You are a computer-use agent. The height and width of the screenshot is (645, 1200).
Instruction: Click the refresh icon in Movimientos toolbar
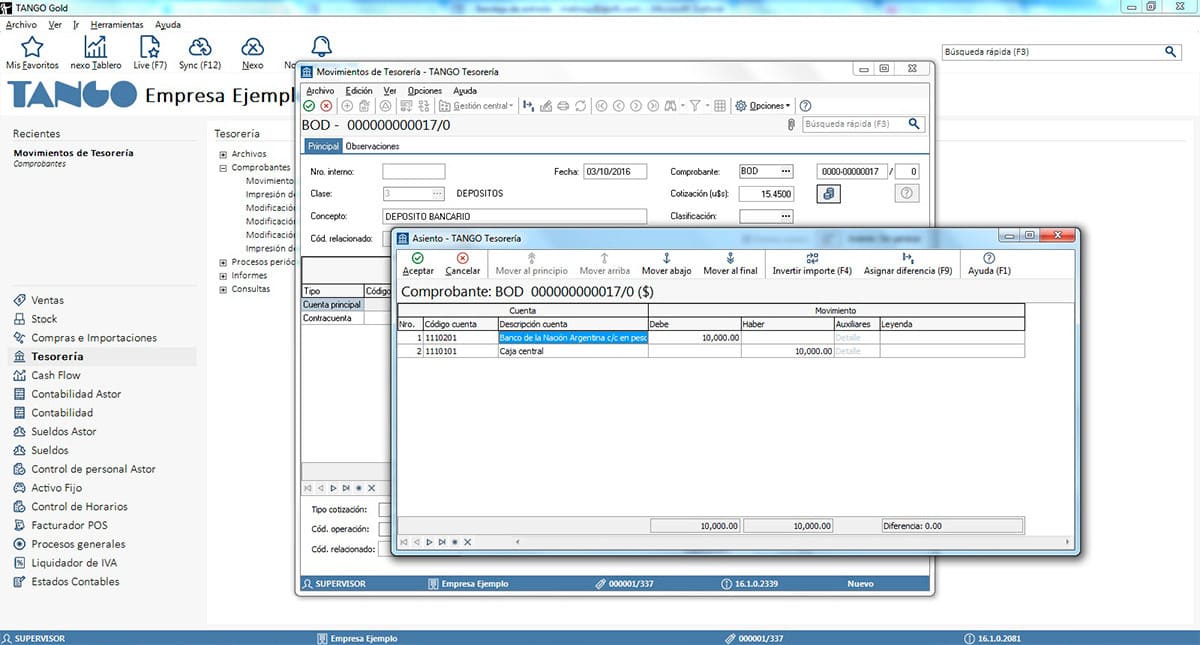click(580, 106)
